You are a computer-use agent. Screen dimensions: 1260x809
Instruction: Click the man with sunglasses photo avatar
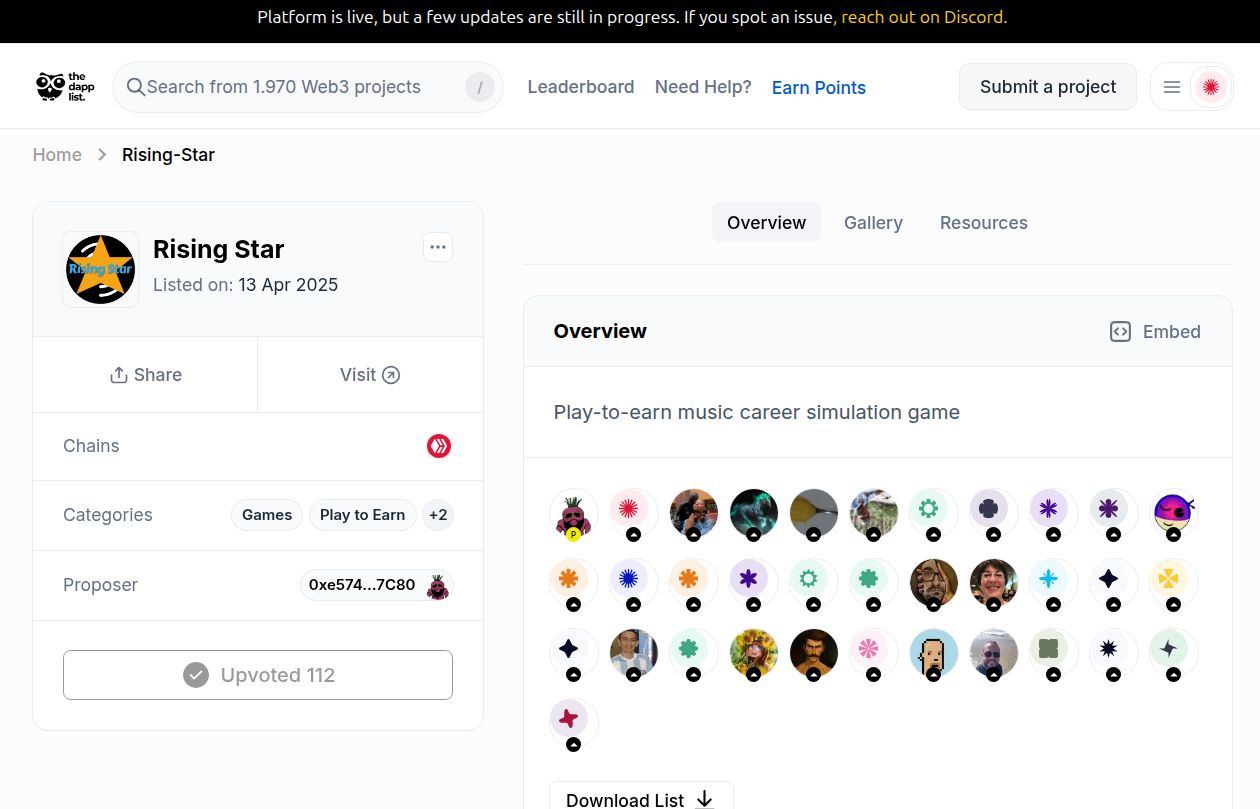pos(993,654)
